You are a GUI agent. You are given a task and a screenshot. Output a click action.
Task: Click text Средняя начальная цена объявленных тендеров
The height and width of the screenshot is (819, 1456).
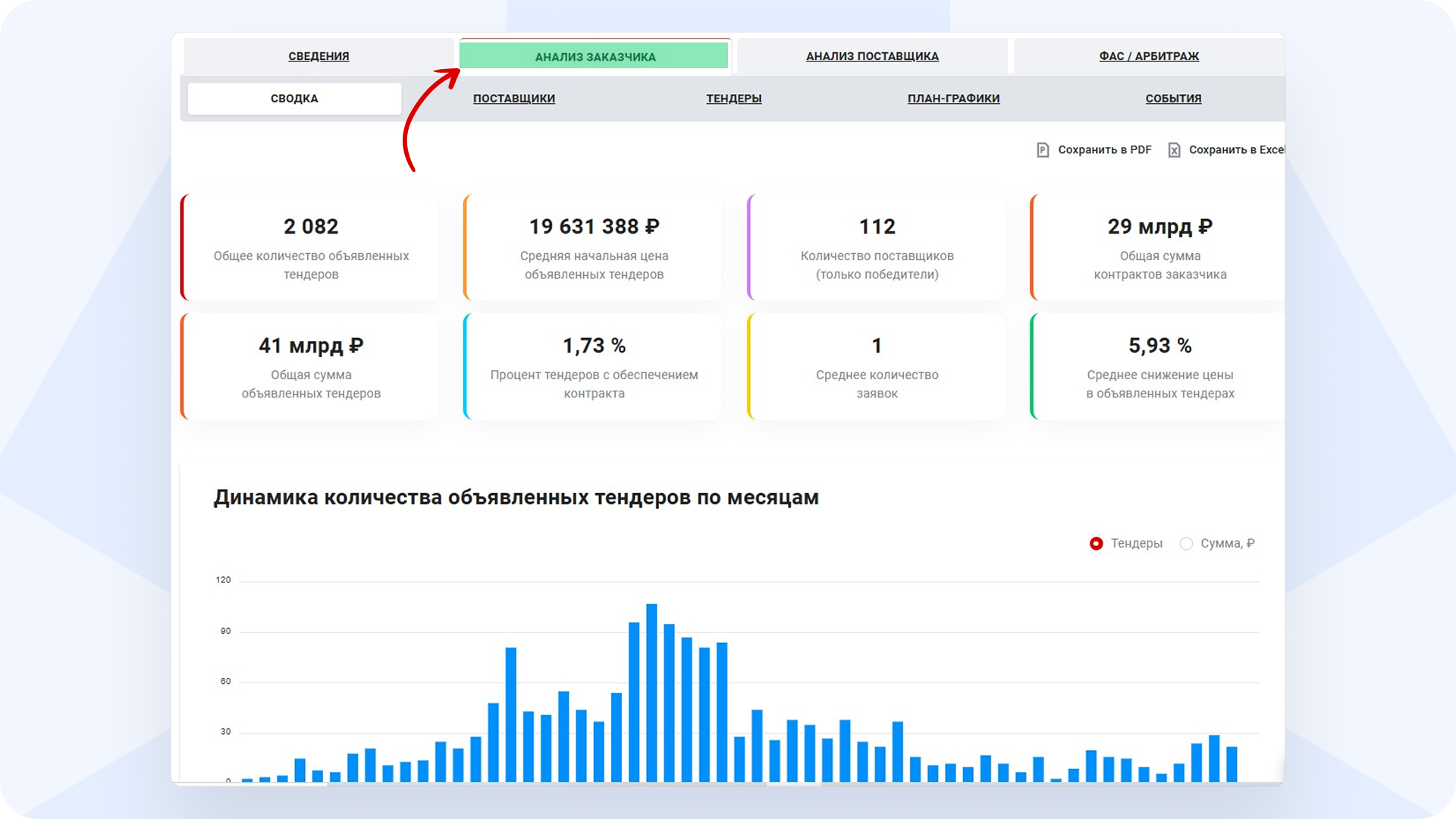pos(594,265)
